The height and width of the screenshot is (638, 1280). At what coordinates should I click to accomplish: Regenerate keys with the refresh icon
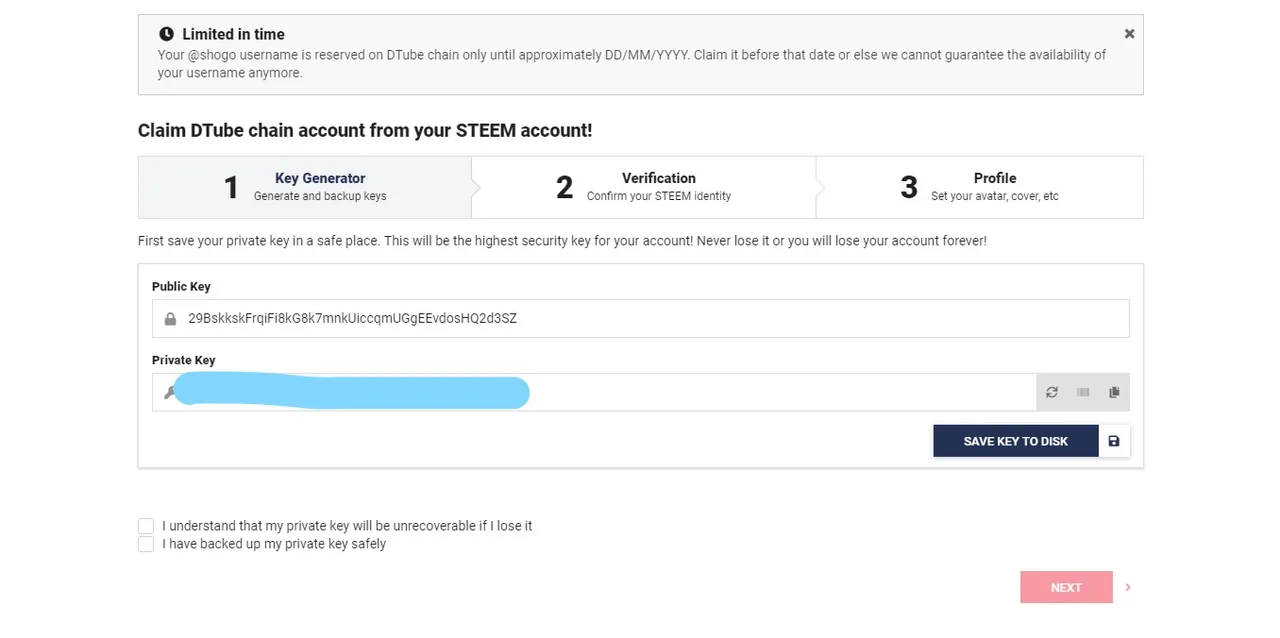[x=1052, y=393]
